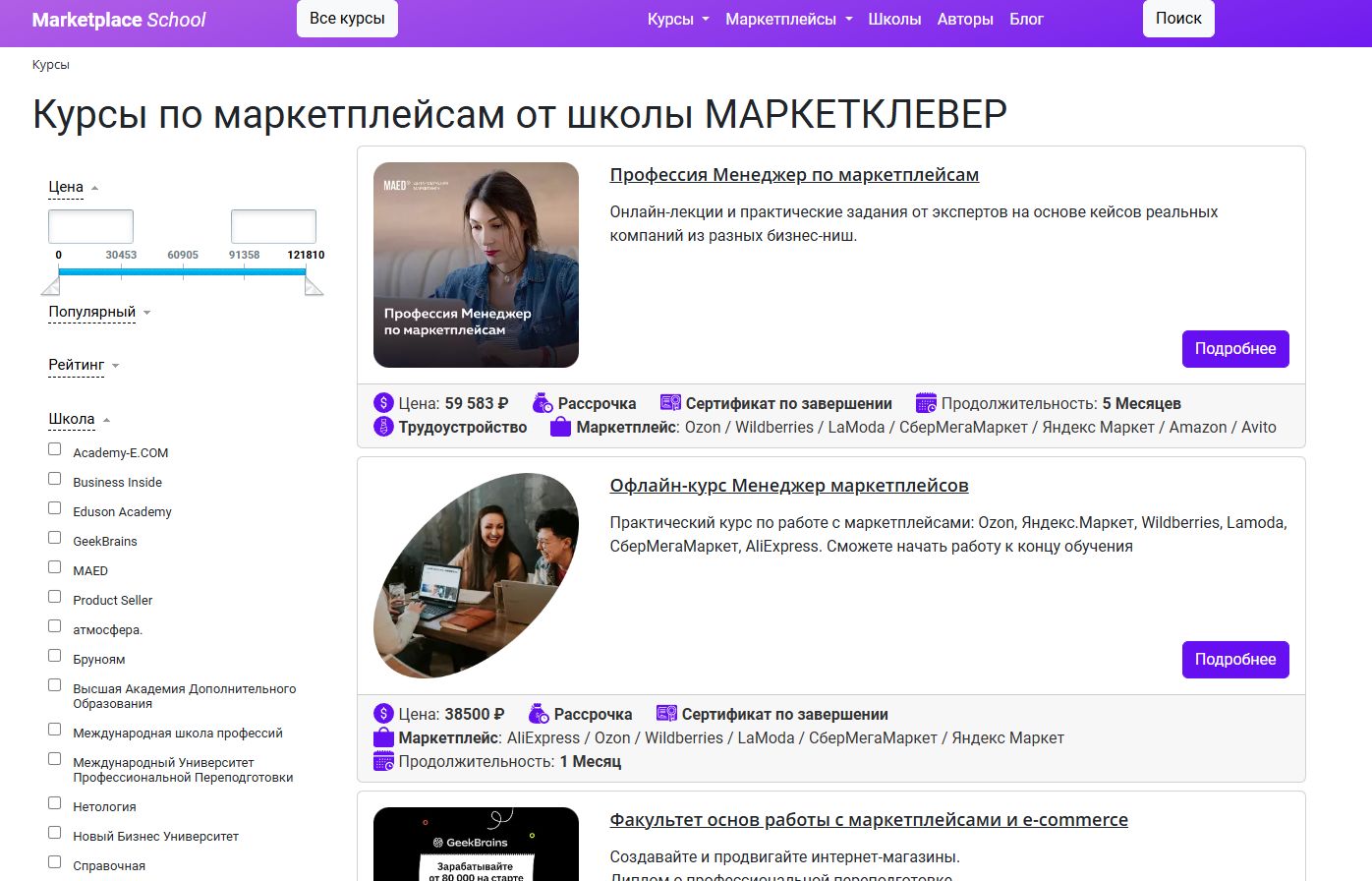Click the certificate icon in the first course
Screen dimensions: 1372x881
[670, 403]
